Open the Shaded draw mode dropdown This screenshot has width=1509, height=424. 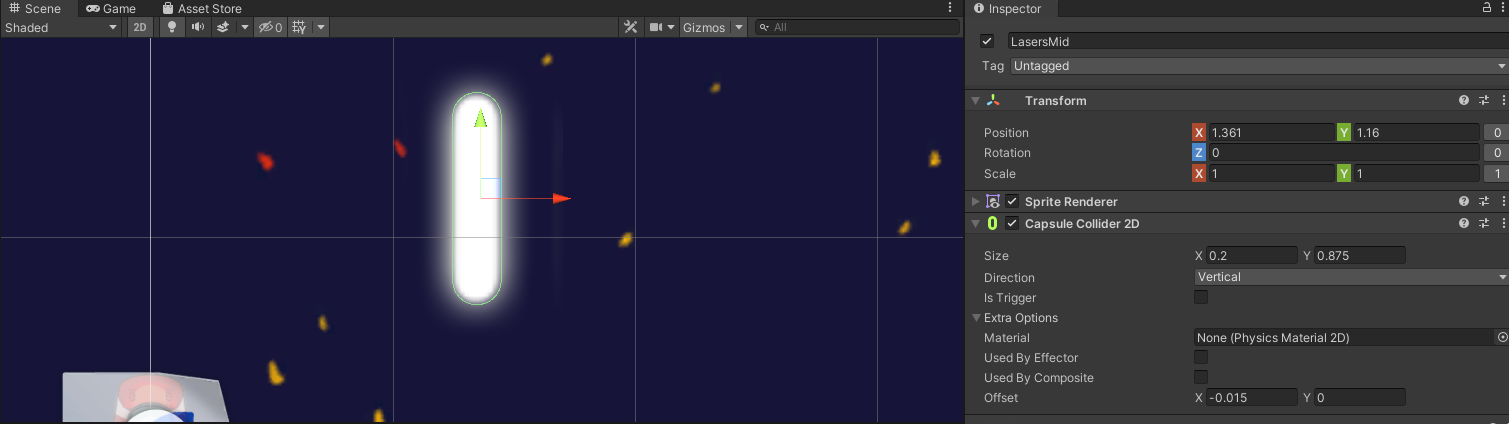61,27
